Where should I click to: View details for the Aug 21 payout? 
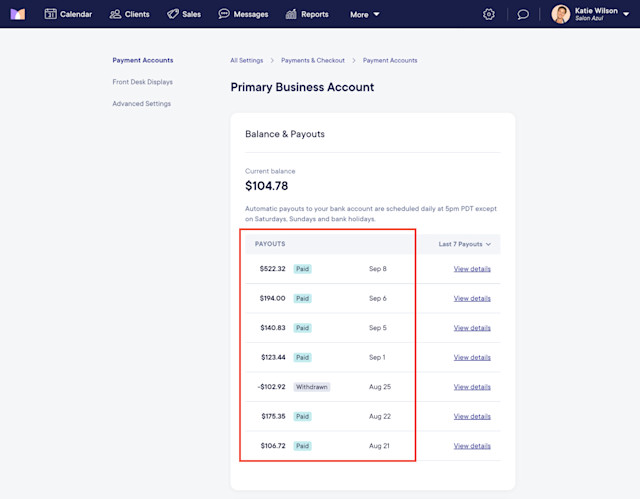pyautogui.click(x=472, y=446)
